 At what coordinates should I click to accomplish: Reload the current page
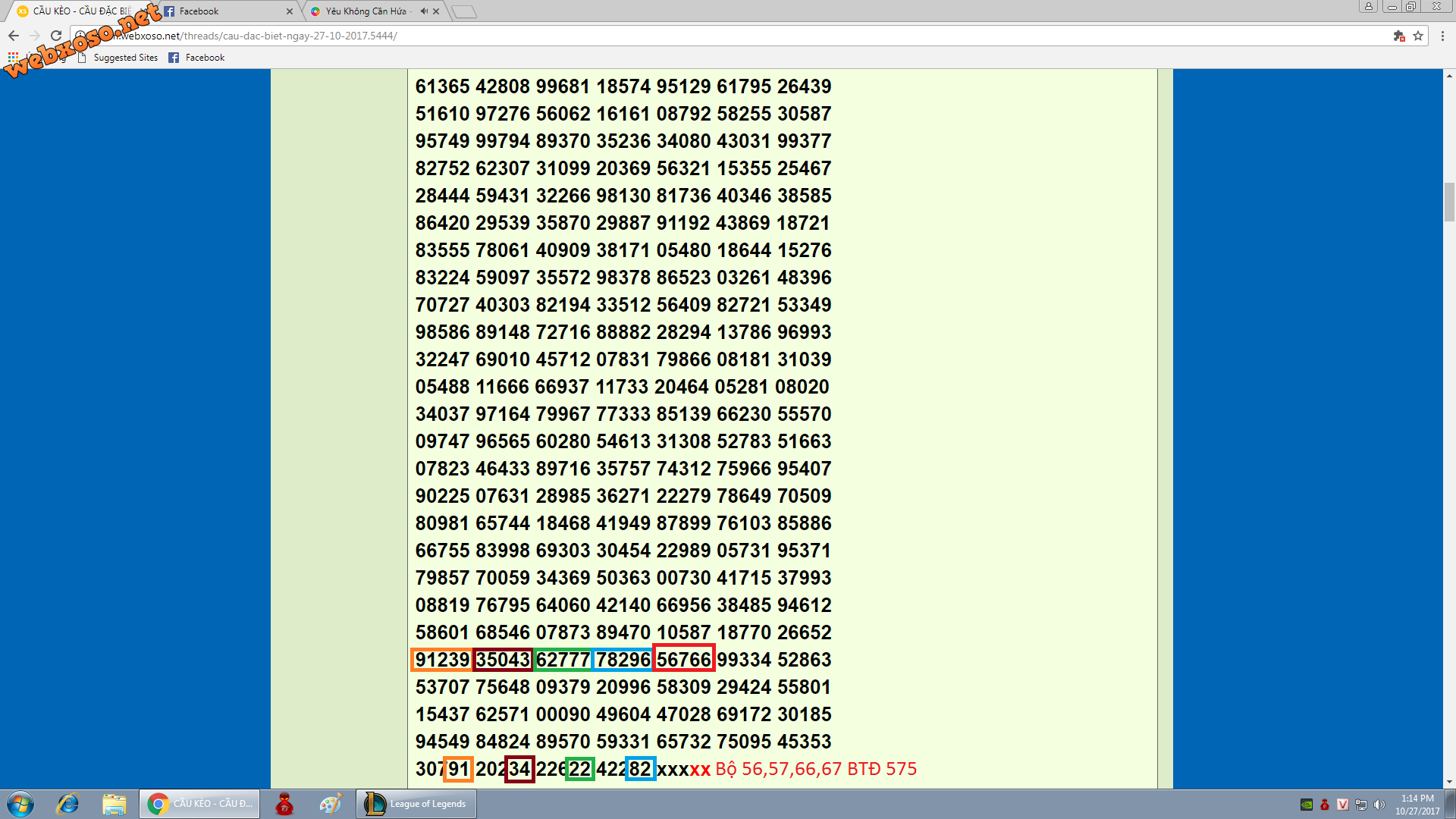[56, 36]
